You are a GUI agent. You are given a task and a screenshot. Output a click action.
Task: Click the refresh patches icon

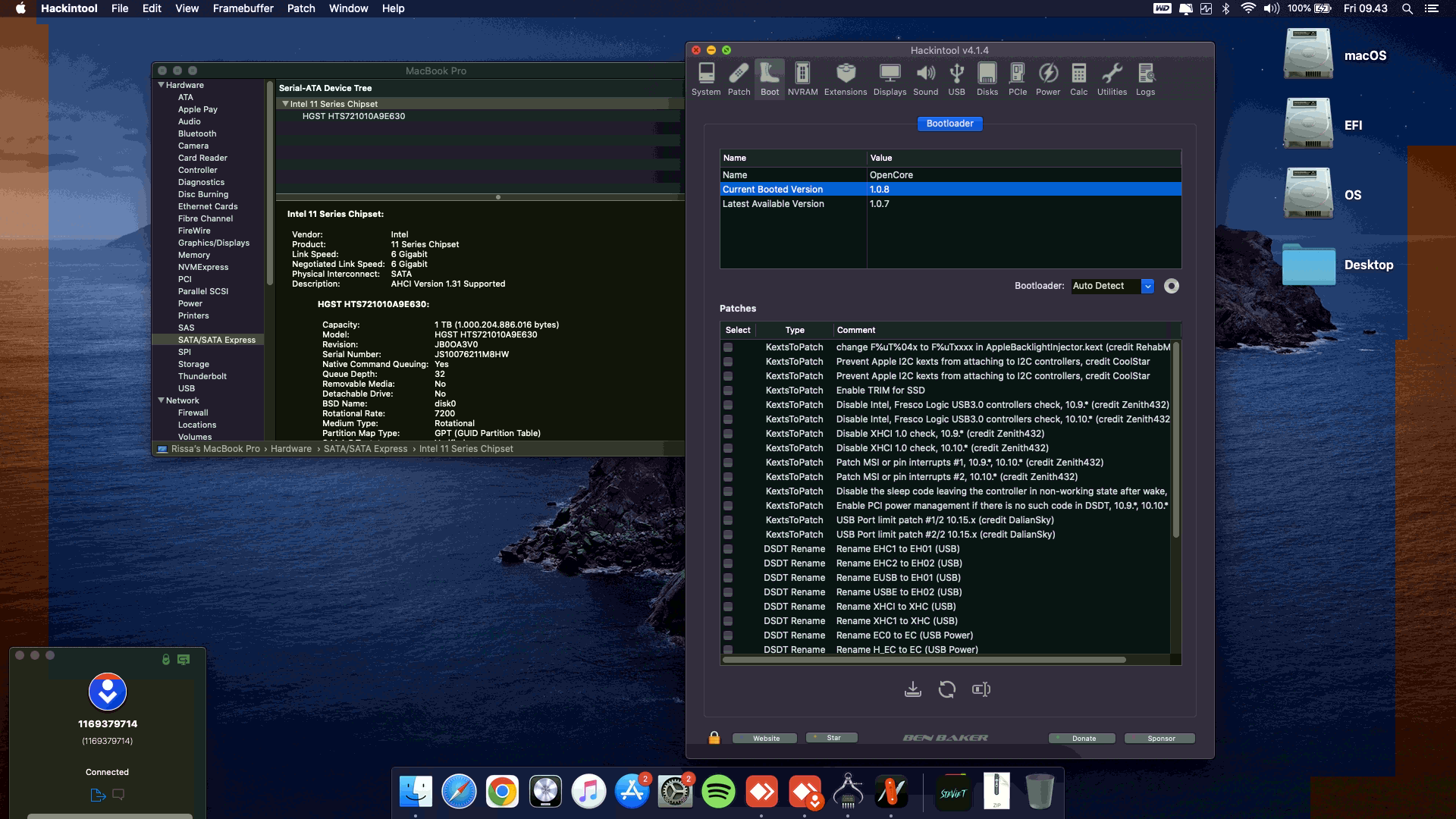pos(947,689)
